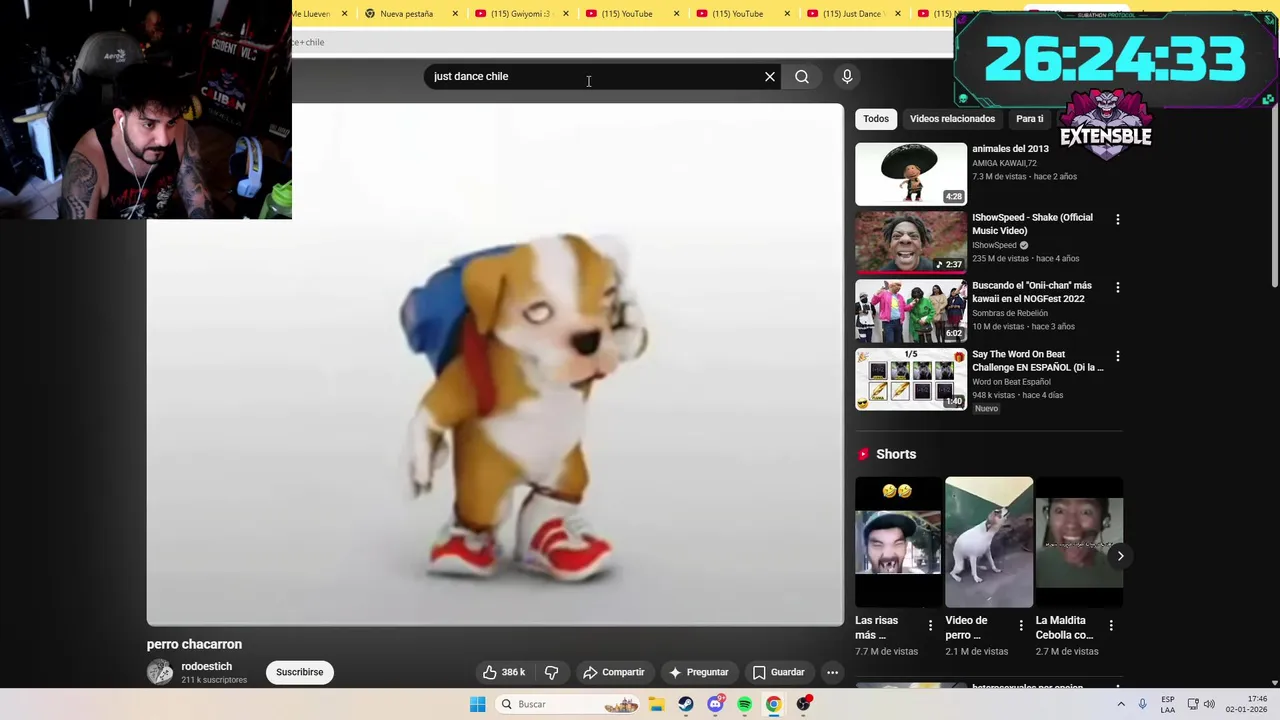The width and height of the screenshot is (1280, 720).
Task: Open Discord from taskbar
Action: point(715,704)
